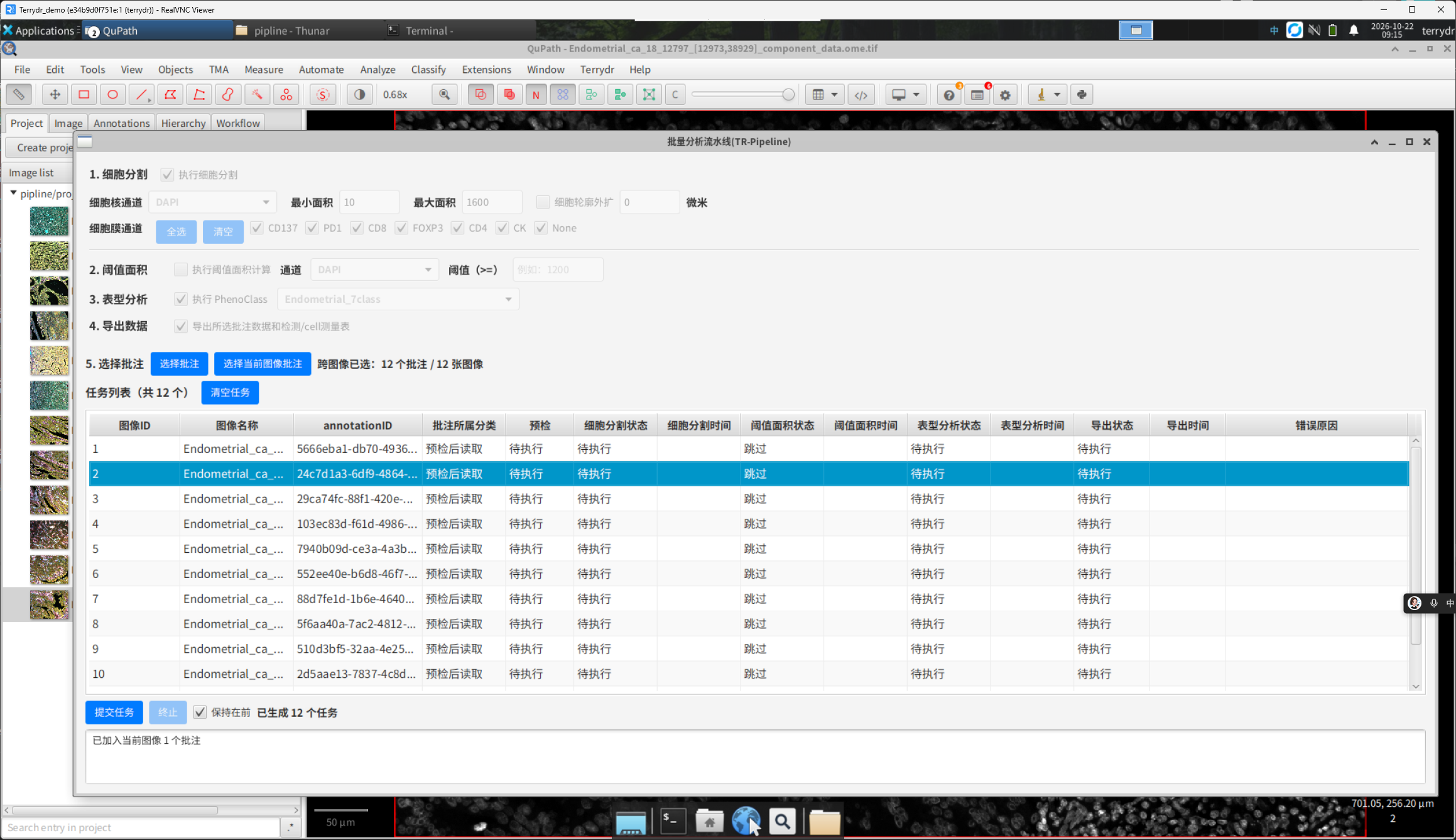Open Endometrial_7class classifier dropdown

point(398,299)
